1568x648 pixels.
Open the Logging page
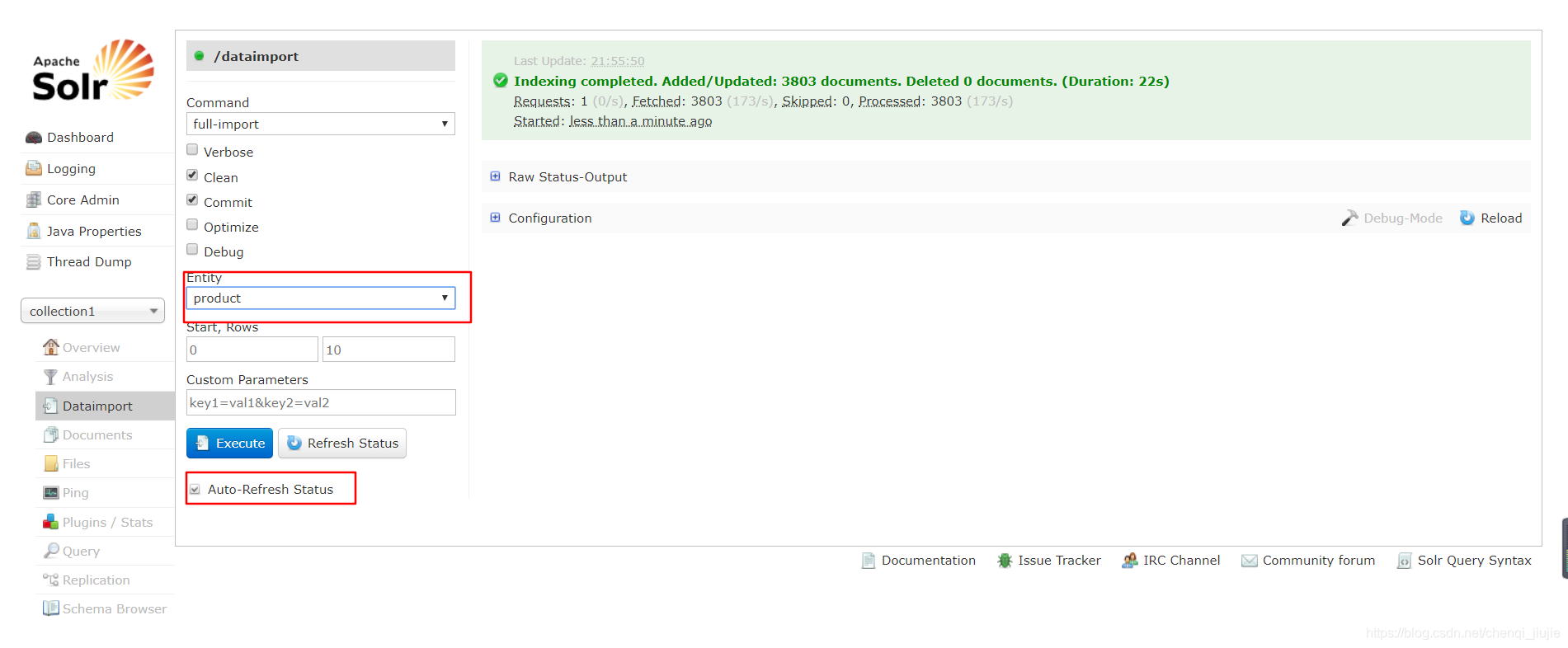(71, 169)
